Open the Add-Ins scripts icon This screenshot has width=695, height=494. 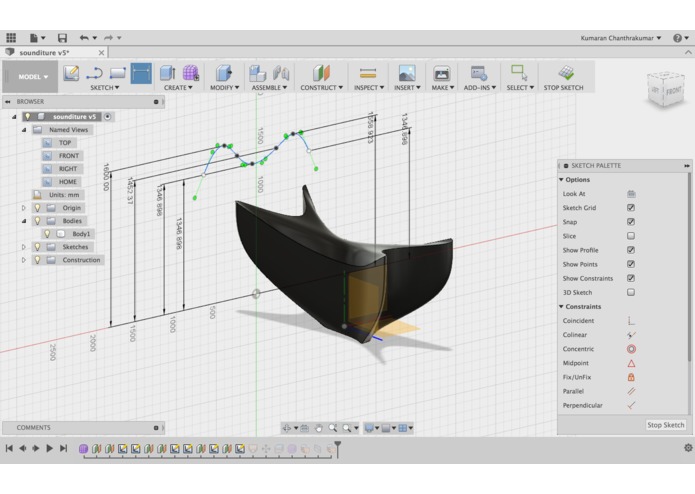coord(479,73)
